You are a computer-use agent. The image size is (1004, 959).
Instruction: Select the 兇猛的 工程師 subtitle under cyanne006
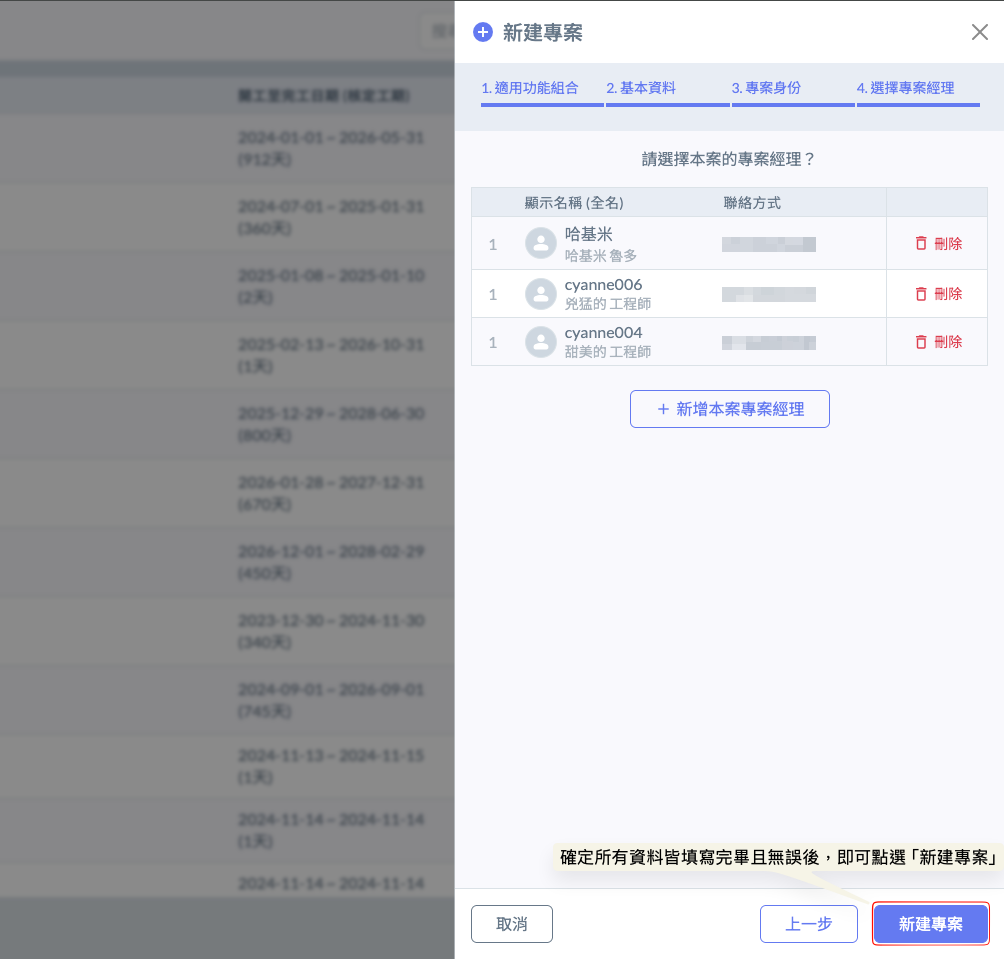608,304
